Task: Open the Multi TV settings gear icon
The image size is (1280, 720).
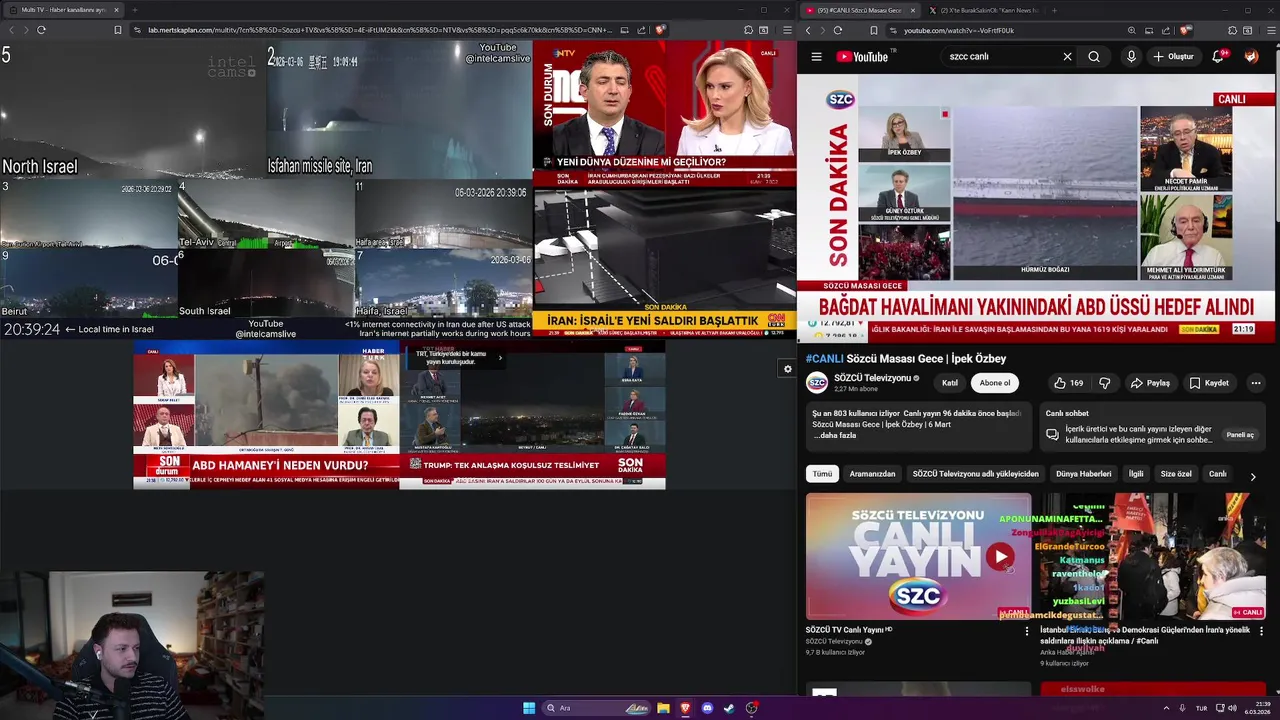Action: click(x=787, y=369)
